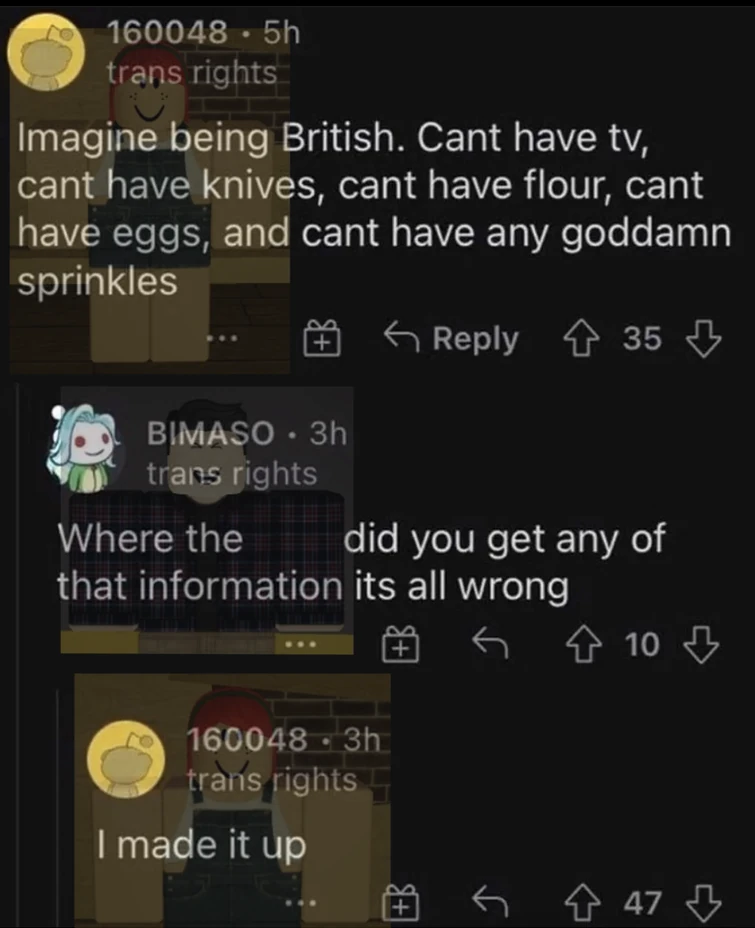Award the 'I made it up' comment

click(x=401, y=903)
